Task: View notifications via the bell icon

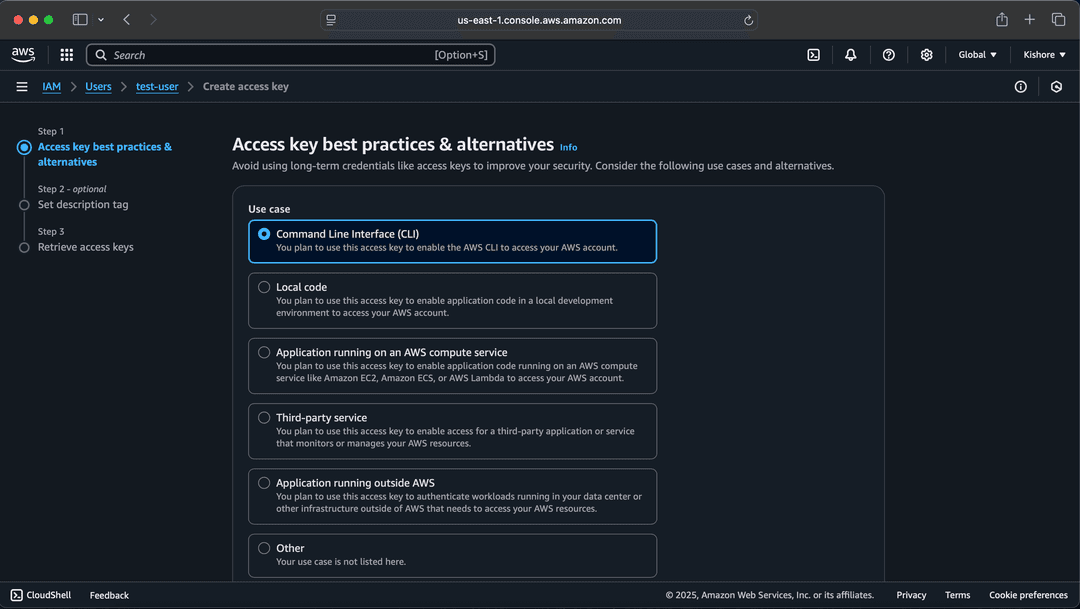Action: [x=851, y=55]
